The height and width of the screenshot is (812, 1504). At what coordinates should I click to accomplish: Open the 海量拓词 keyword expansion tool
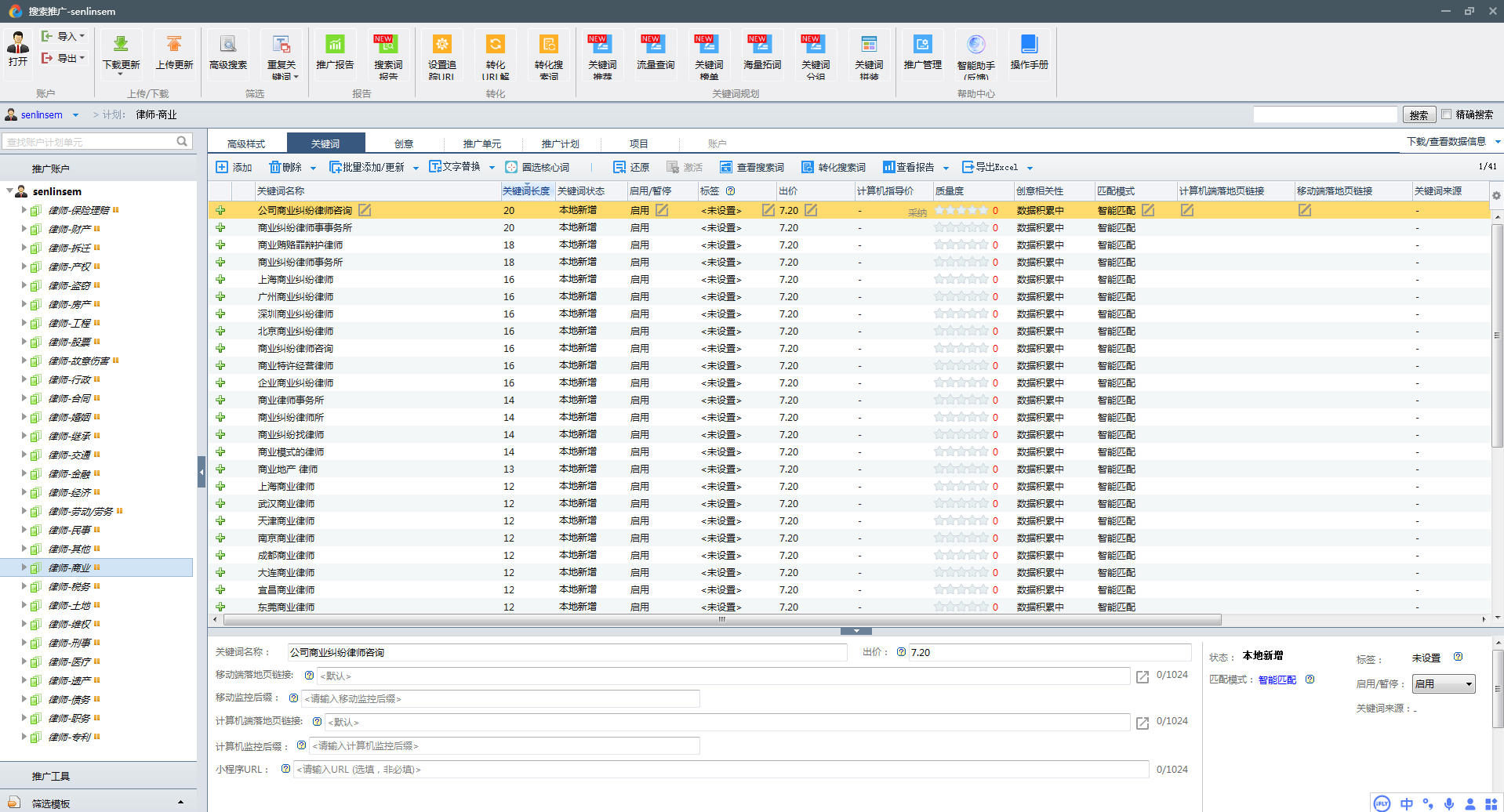click(761, 45)
